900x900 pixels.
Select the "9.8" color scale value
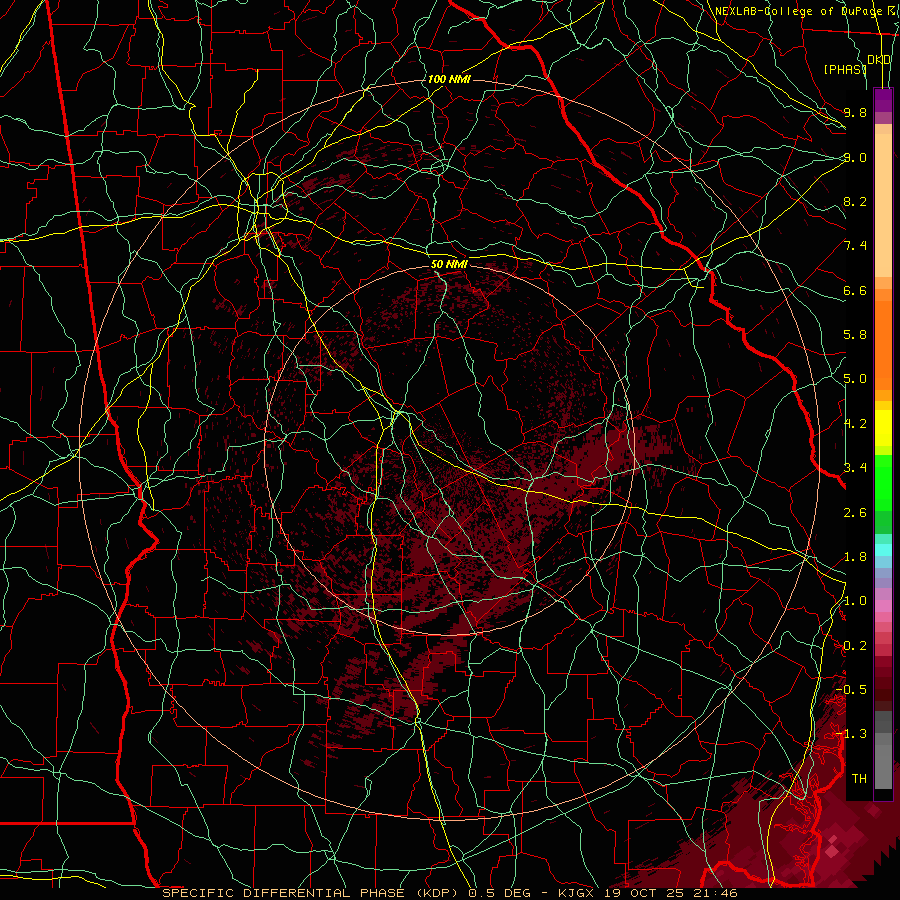pyautogui.click(x=855, y=112)
